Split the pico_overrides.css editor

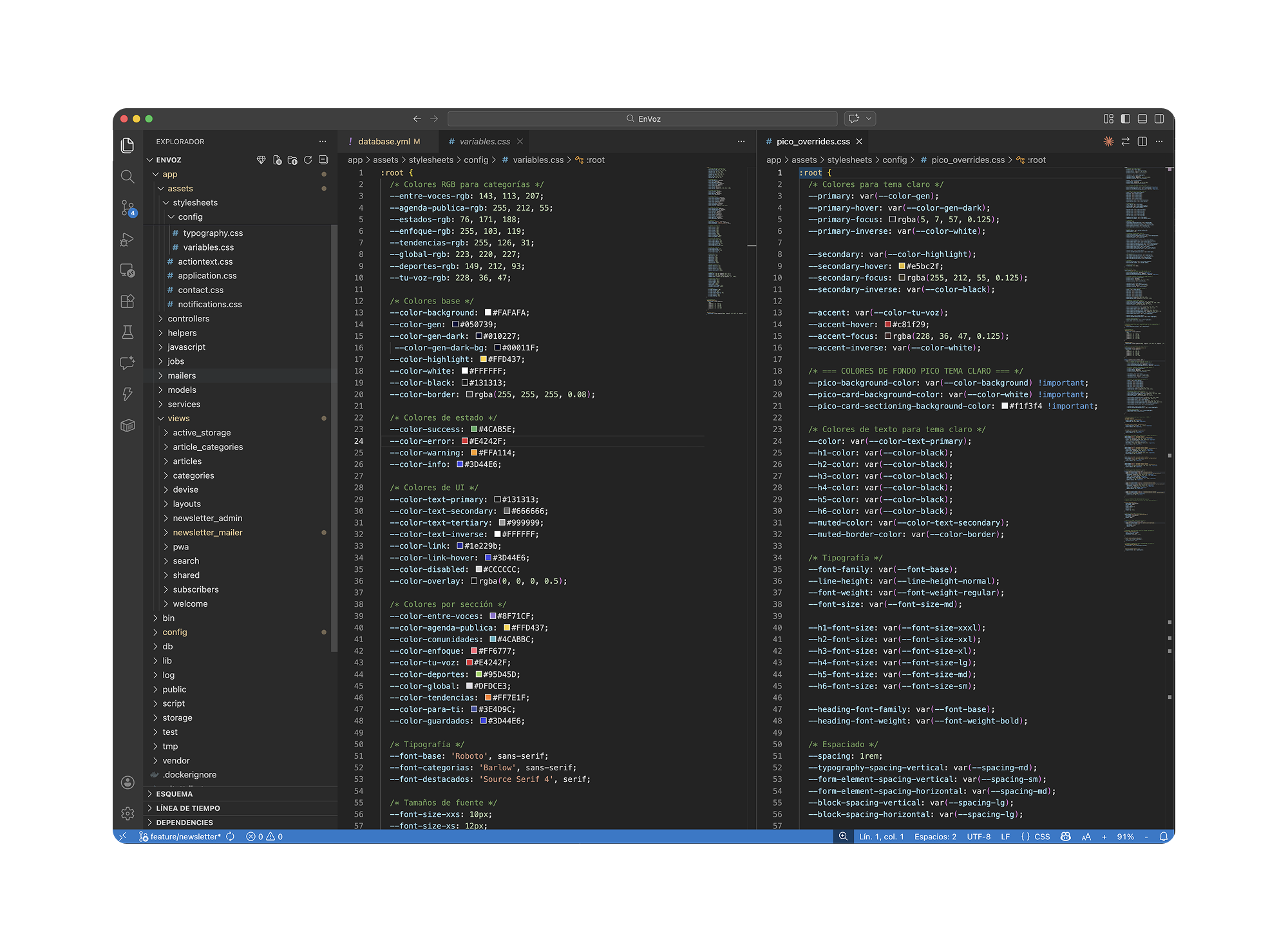click(x=1142, y=141)
